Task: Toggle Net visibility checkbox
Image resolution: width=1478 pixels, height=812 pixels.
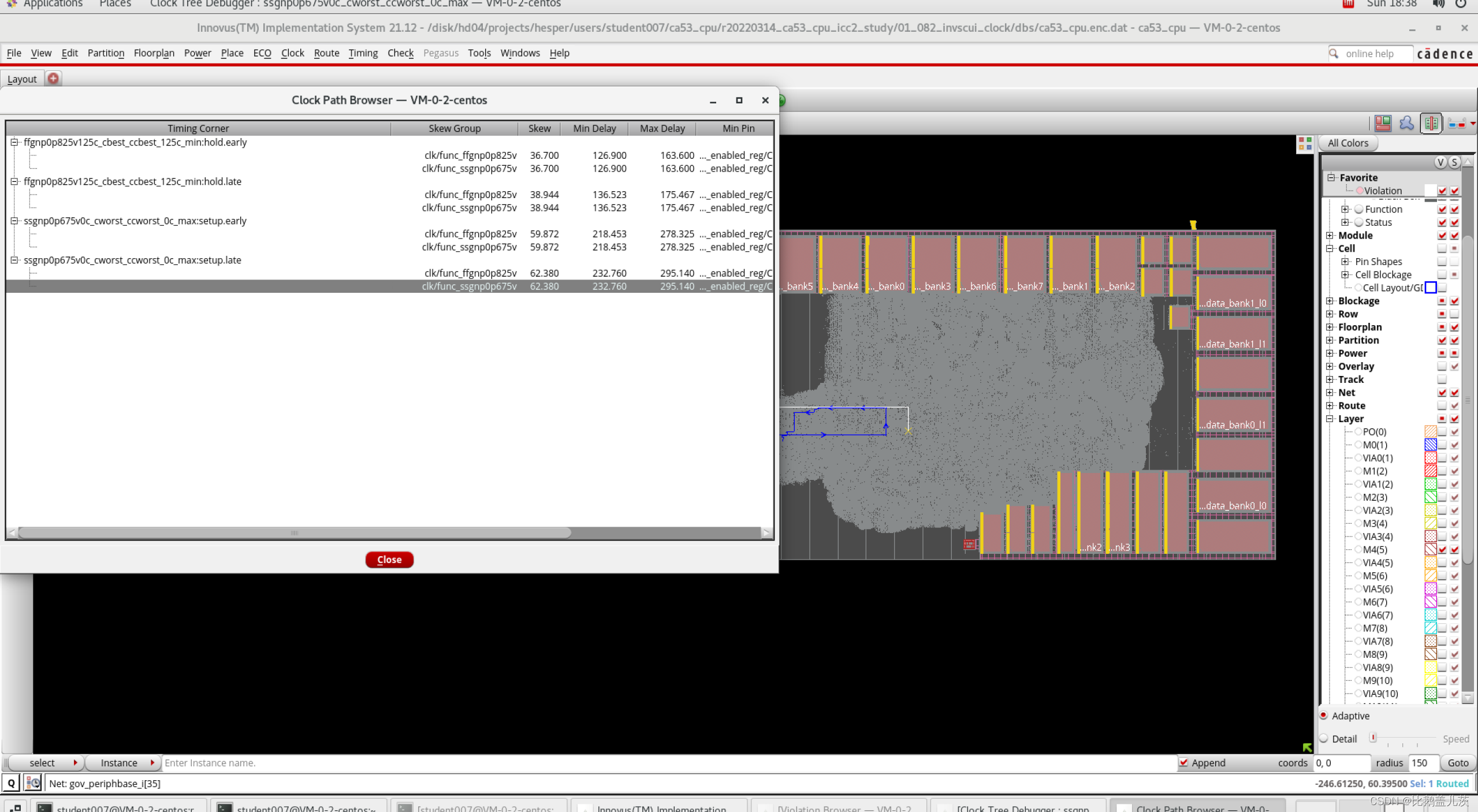Action: pyautogui.click(x=1442, y=393)
